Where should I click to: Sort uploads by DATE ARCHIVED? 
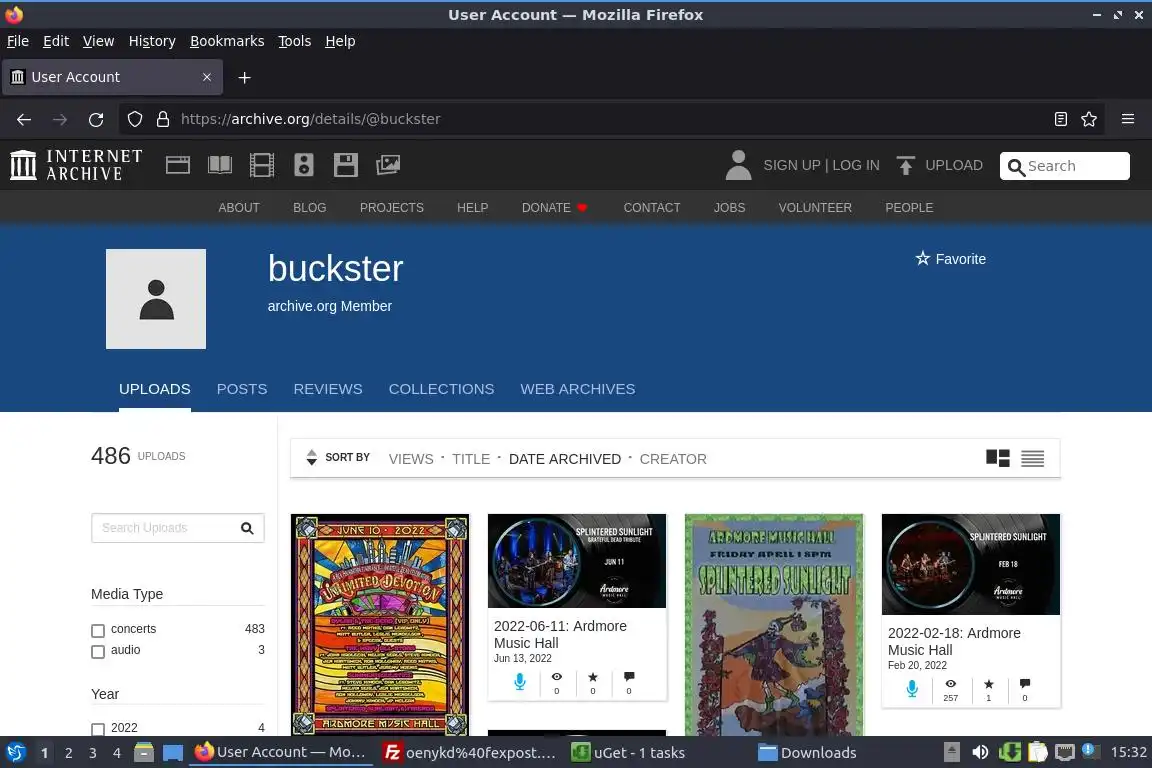click(565, 459)
